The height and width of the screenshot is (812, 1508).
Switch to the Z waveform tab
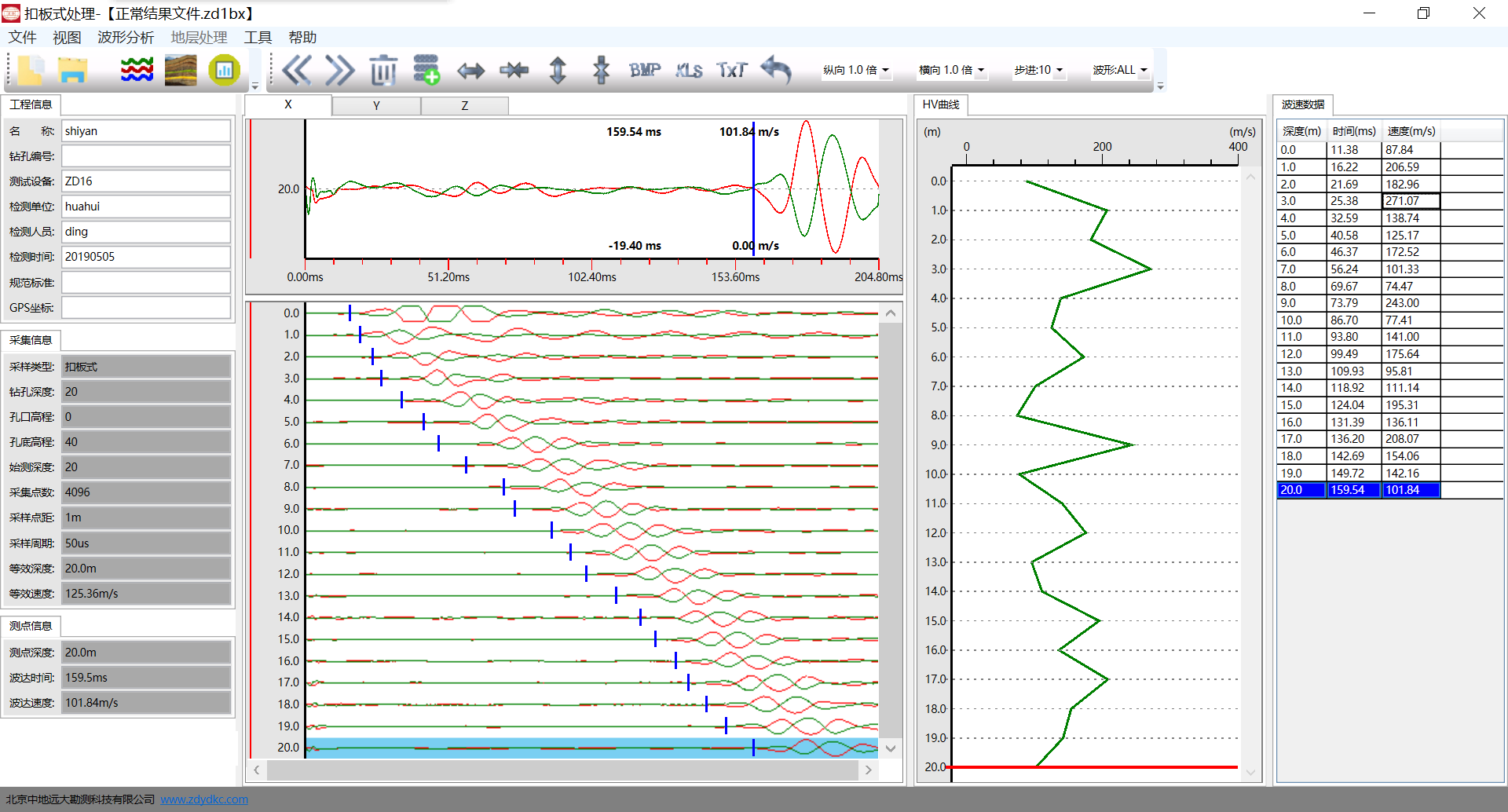pyautogui.click(x=464, y=105)
